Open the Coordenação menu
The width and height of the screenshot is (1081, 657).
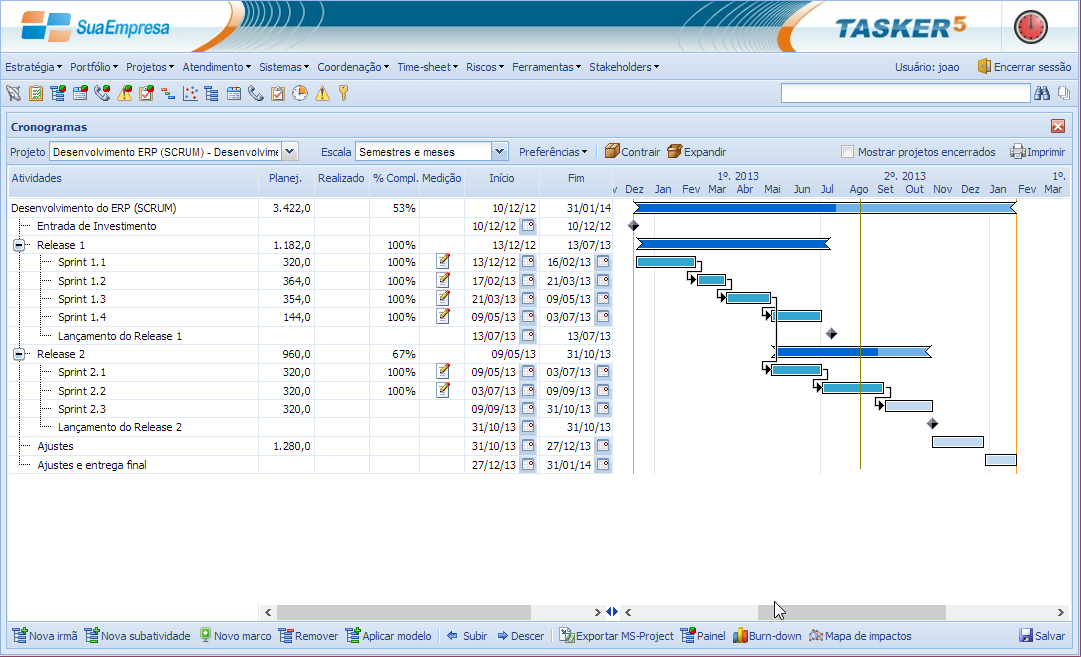[x=353, y=67]
